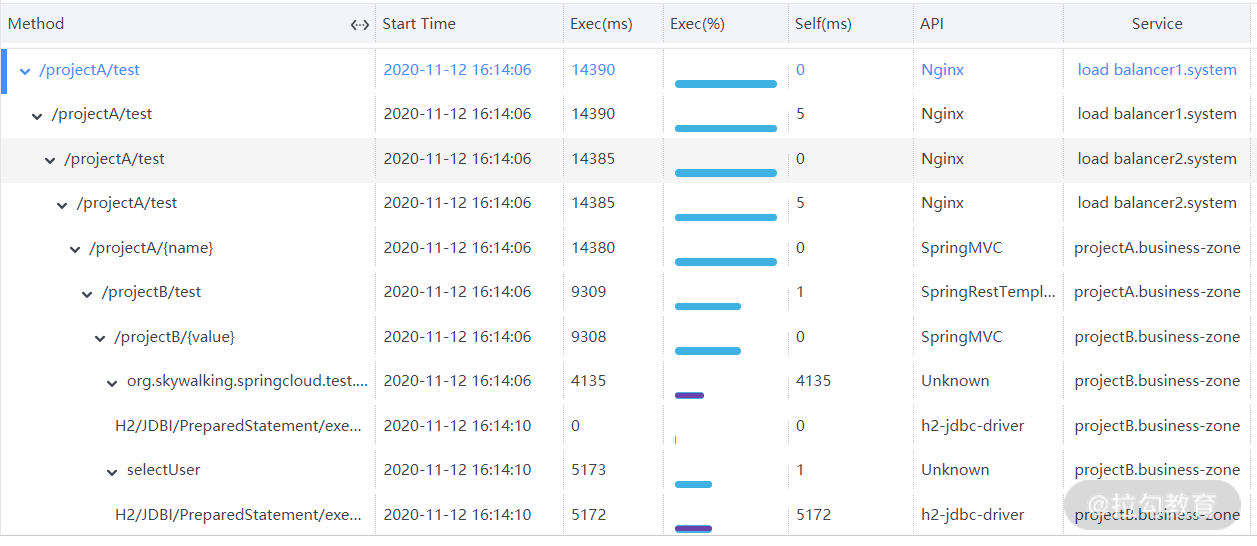Collapse /projectA/test row with Exec 14385 and Self 5
Image resolution: width=1257 pixels, height=546 pixels.
(x=62, y=205)
